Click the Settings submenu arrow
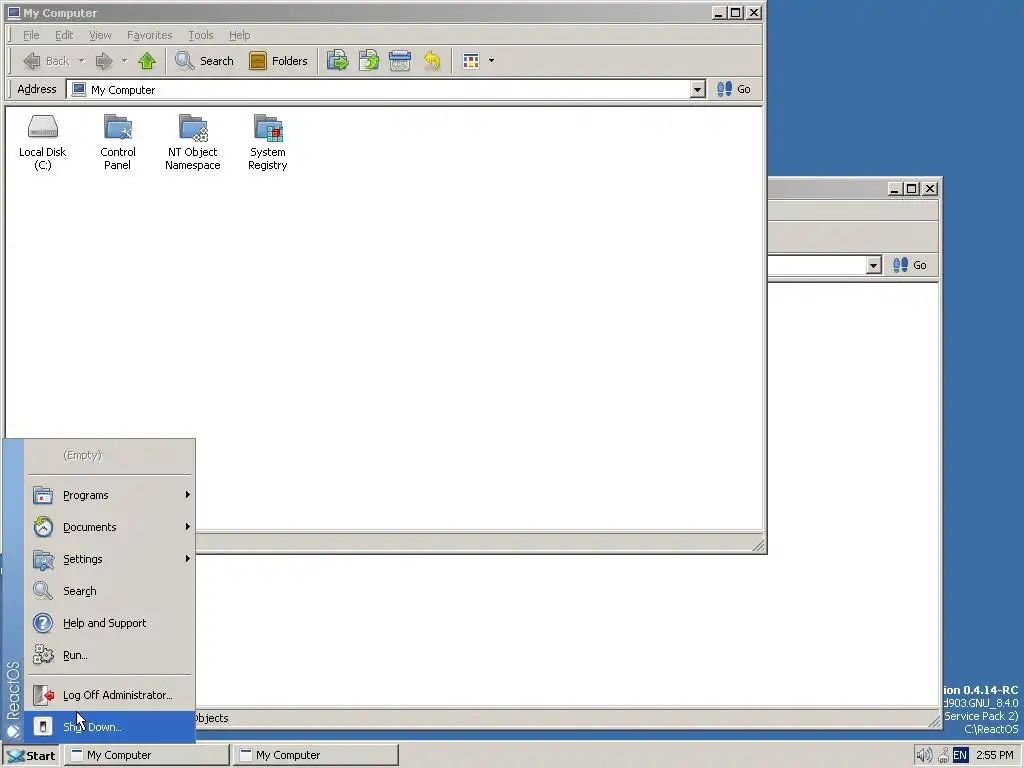Image resolution: width=1024 pixels, height=768 pixels. 187,559
